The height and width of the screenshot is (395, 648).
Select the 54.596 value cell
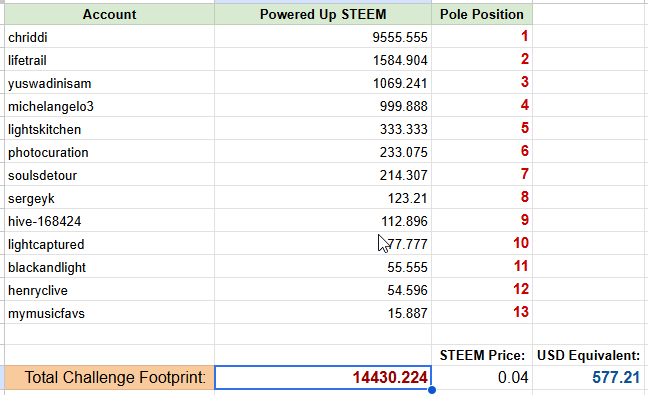(x=323, y=290)
